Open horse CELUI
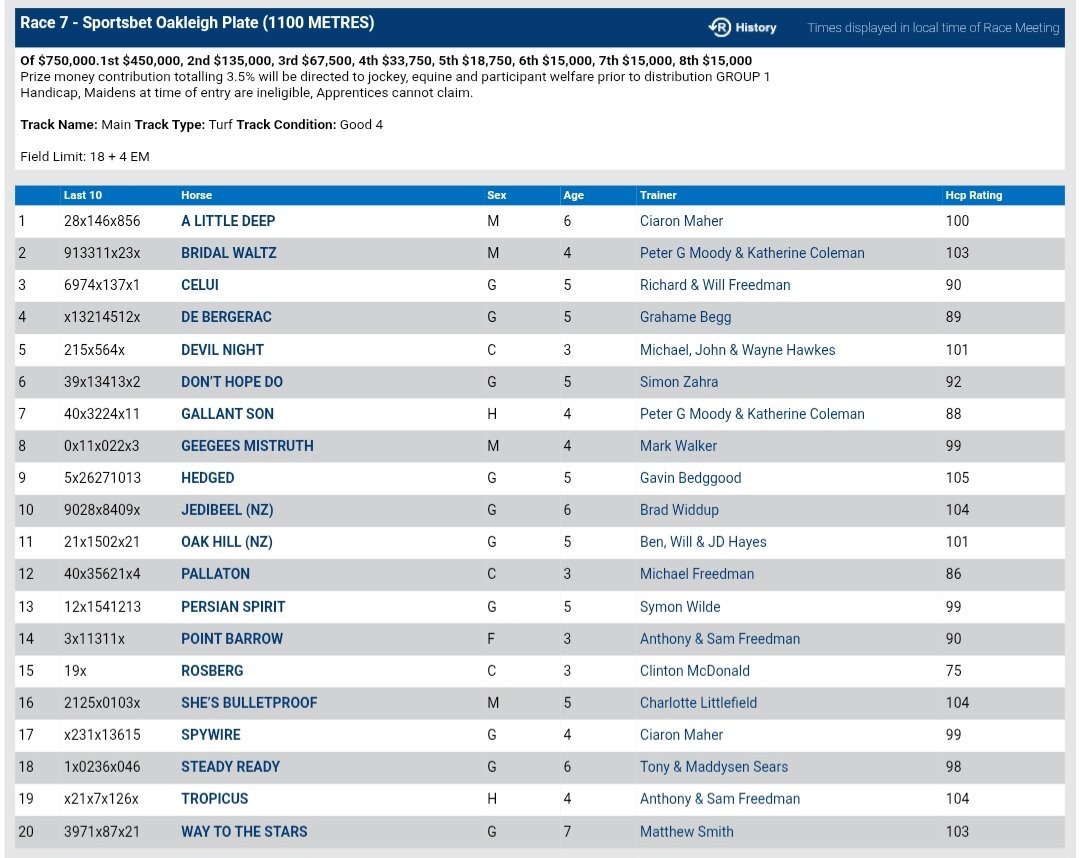The width and height of the screenshot is (1080, 858). pos(200,285)
